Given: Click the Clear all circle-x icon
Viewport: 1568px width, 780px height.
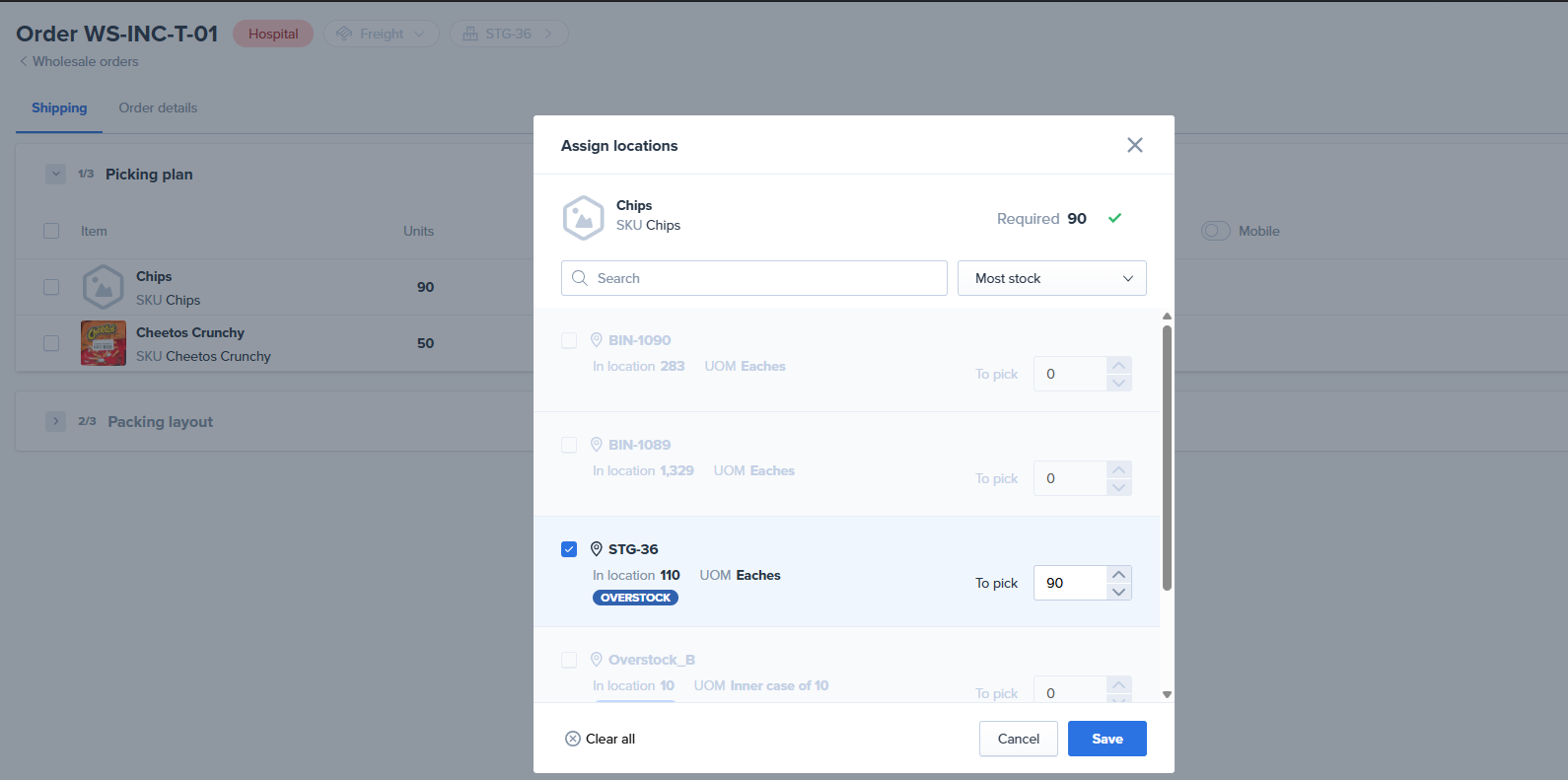Looking at the screenshot, I should (572, 739).
